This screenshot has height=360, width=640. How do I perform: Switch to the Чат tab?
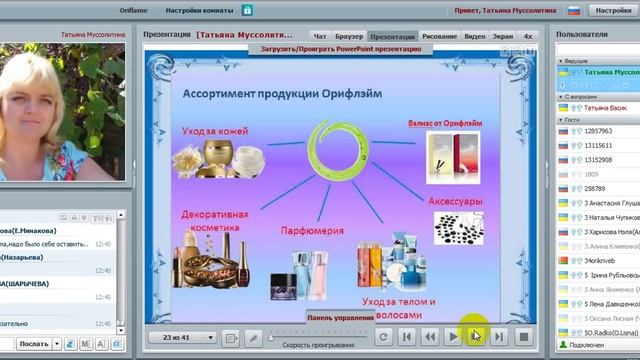[320, 36]
